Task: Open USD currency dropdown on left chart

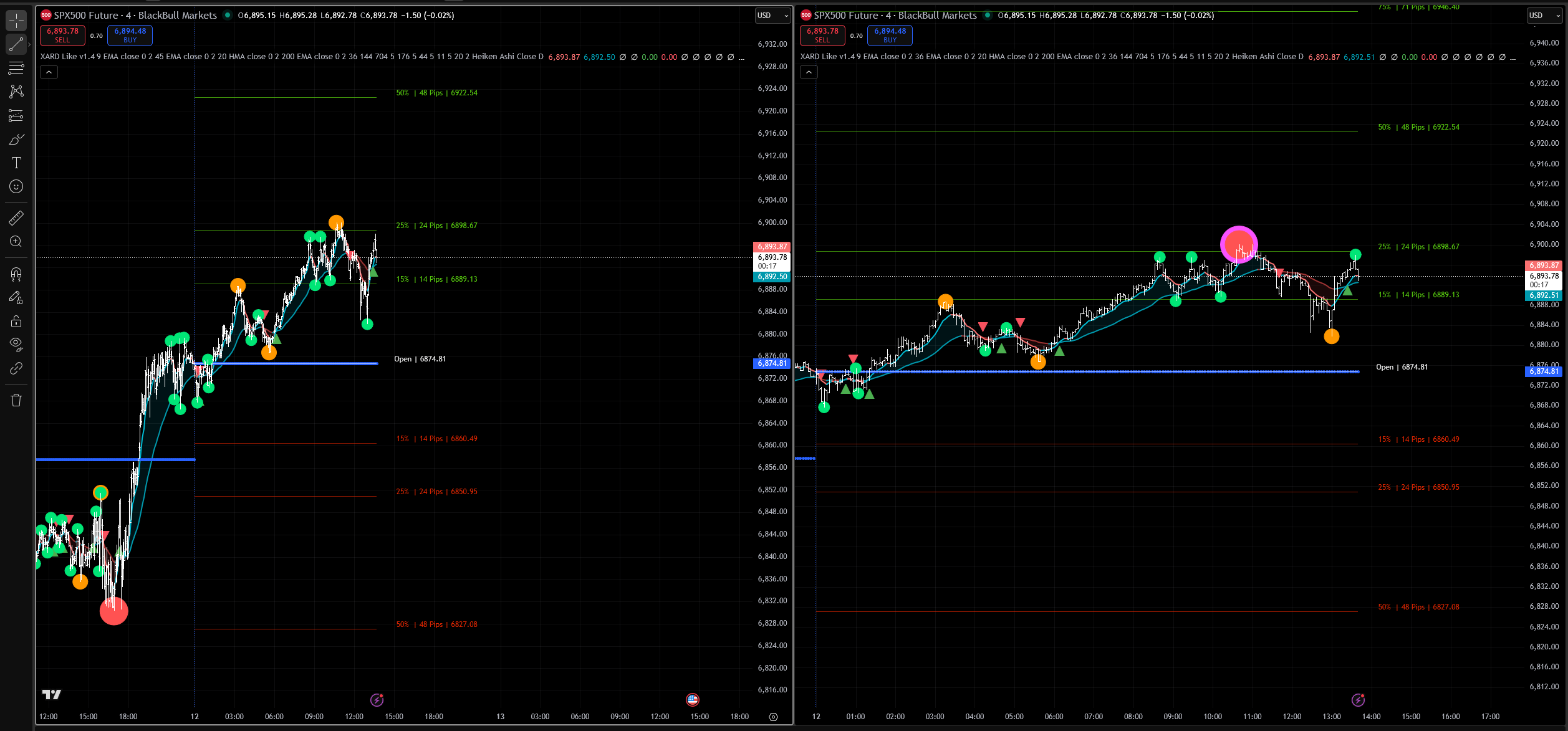Action: point(772,16)
